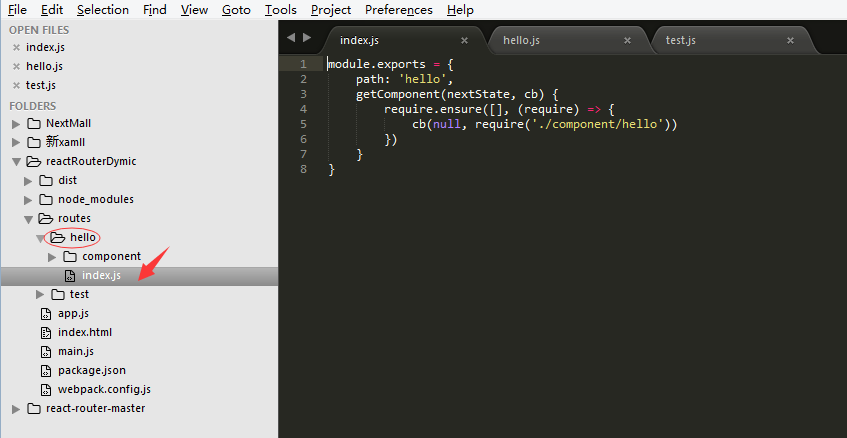Open app.js from the sidebar
The image size is (847, 438).
coord(73,313)
